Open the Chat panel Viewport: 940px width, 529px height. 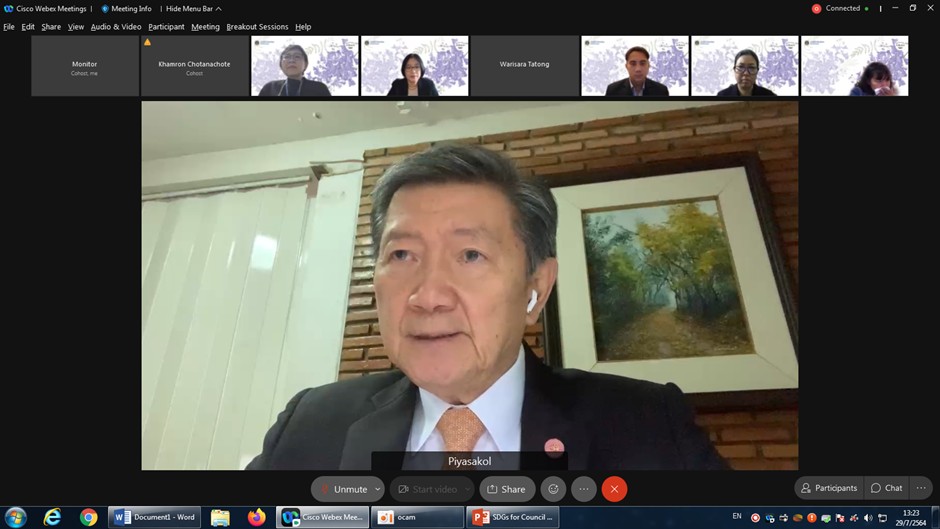pyautogui.click(x=886, y=488)
